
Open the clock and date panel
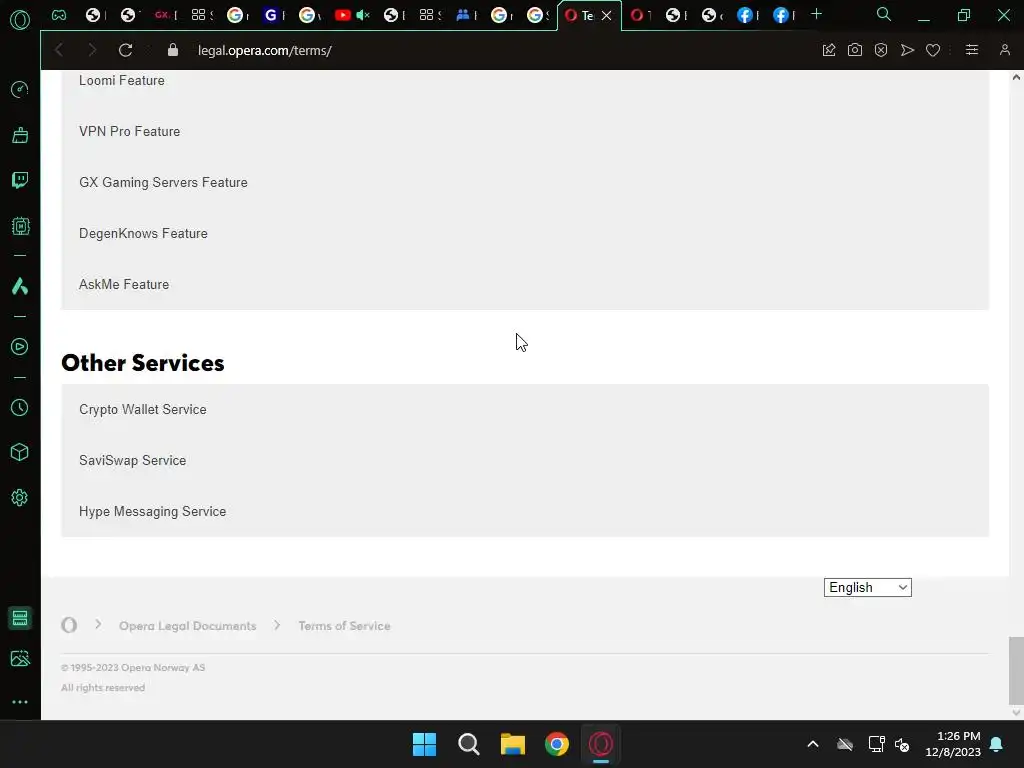pos(953,744)
